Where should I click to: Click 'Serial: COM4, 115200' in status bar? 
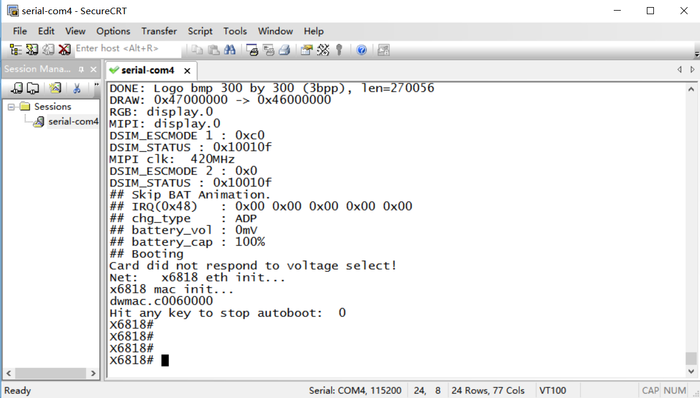[355, 390]
